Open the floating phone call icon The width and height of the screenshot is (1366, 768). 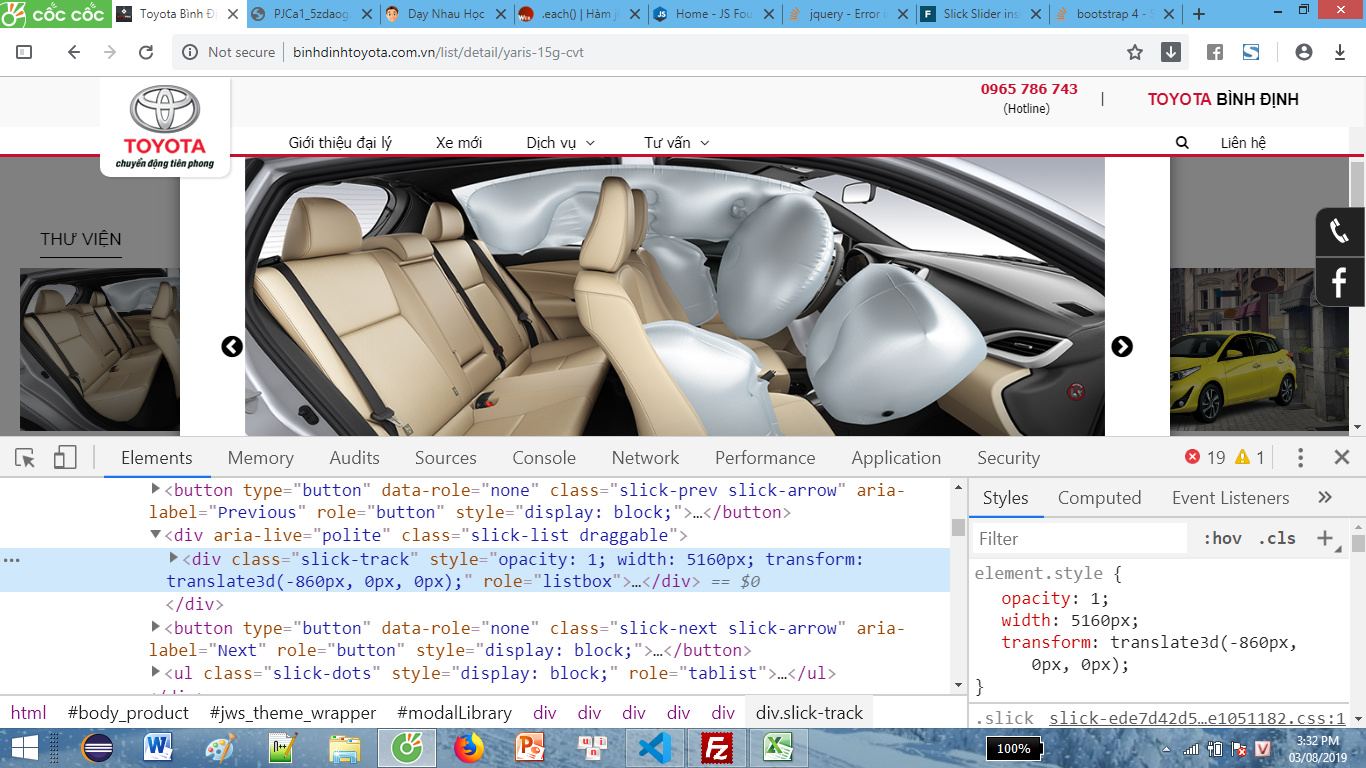(1340, 232)
